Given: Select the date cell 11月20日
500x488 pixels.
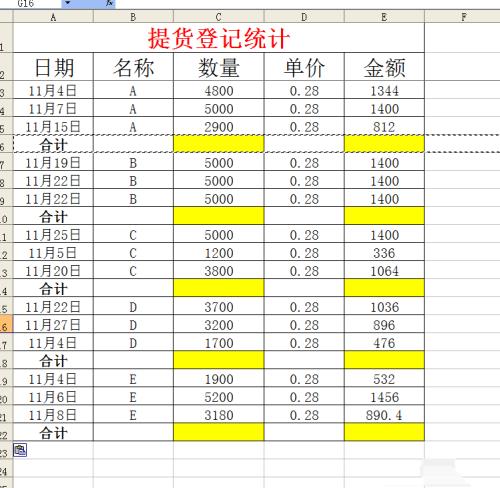Looking at the screenshot, I should click(53, 270).
